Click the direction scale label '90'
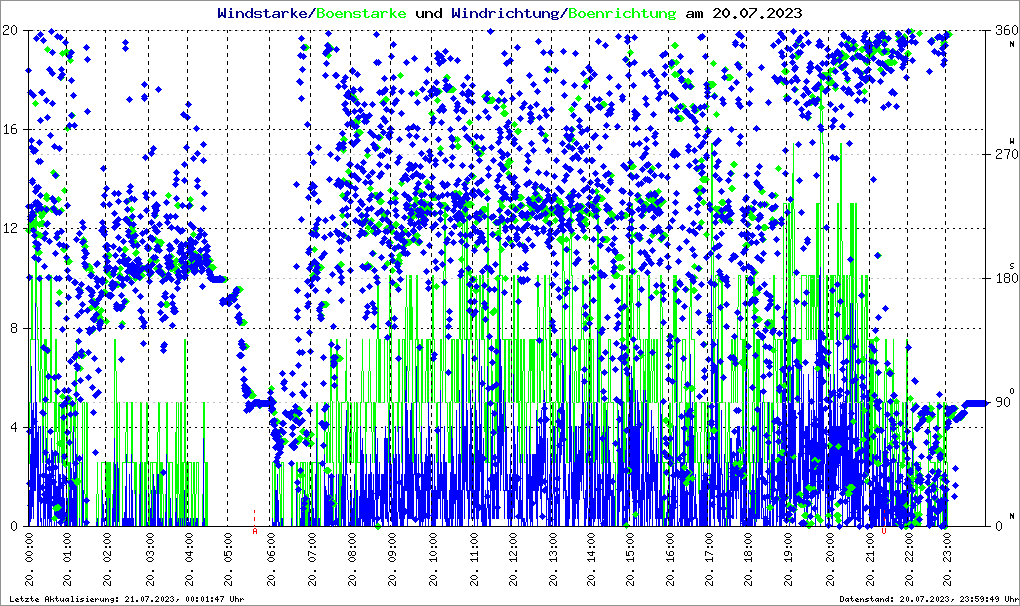This screenshot has width=1020, height=606. [x=1003, y=402]
